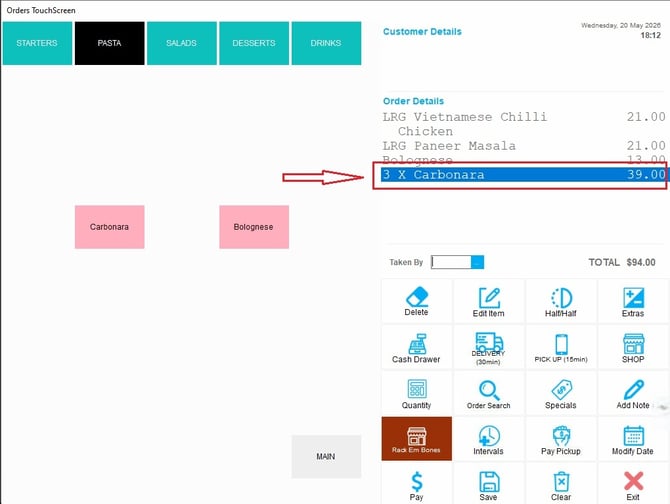Add a Bolognese to the order
The width and height of the screenshot is (670, 504).
click(254, 227)
